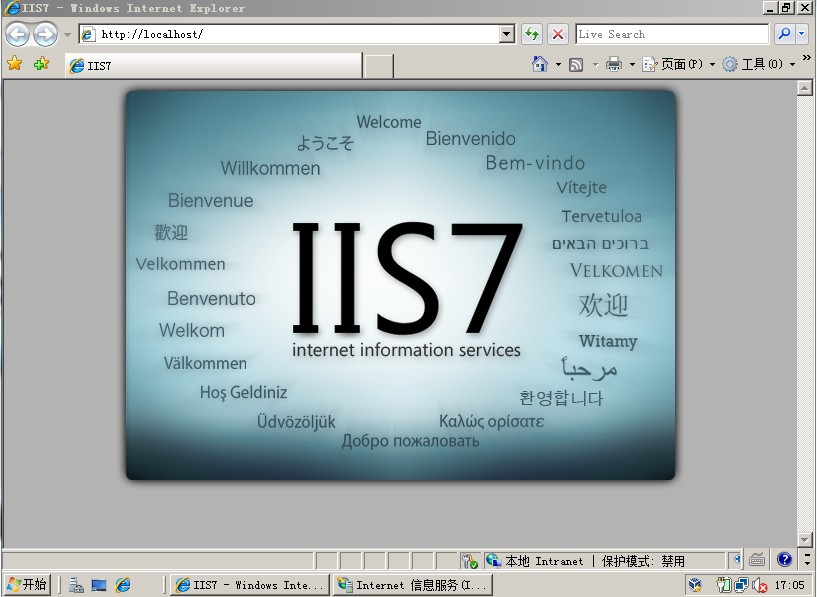Launch Internet Explorer from Quick Launch

click(x=123, y=585)
